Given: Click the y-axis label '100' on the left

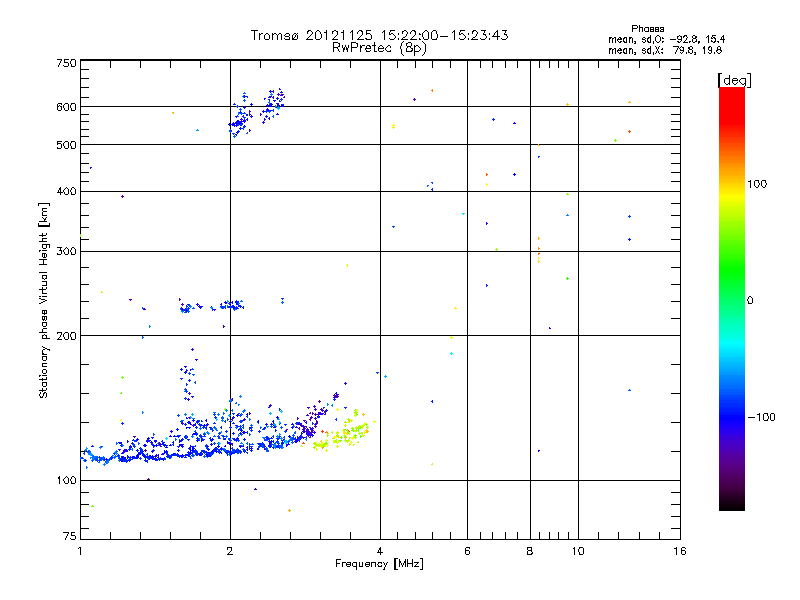Looking at the screenshot, I should click(66, 480).
